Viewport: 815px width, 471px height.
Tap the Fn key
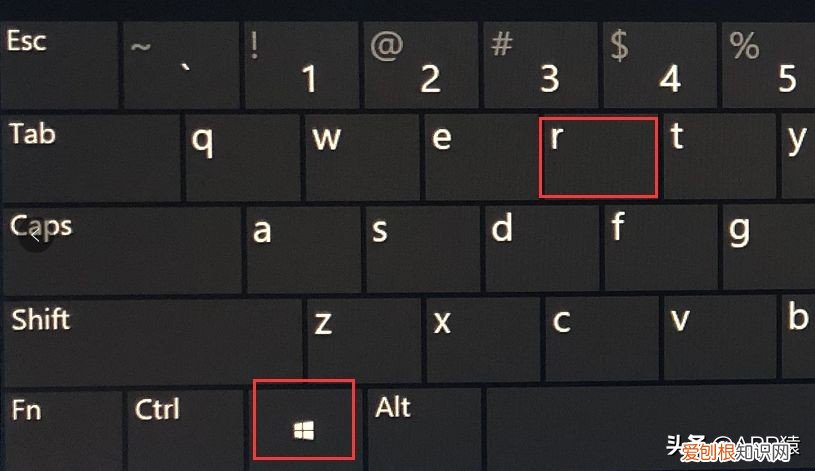(x=62, y=430)
